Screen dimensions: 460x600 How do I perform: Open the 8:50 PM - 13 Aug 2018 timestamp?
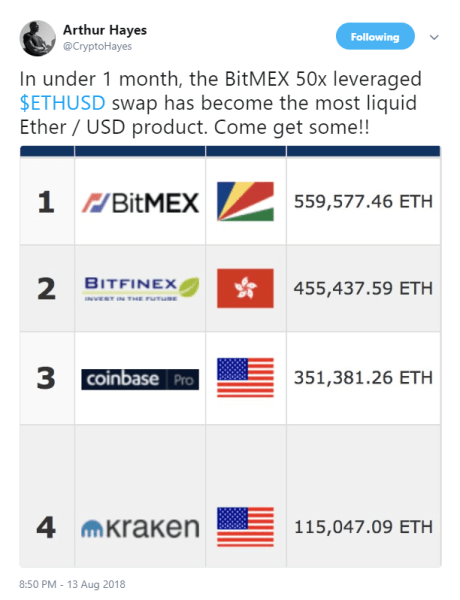click(72, 584)
